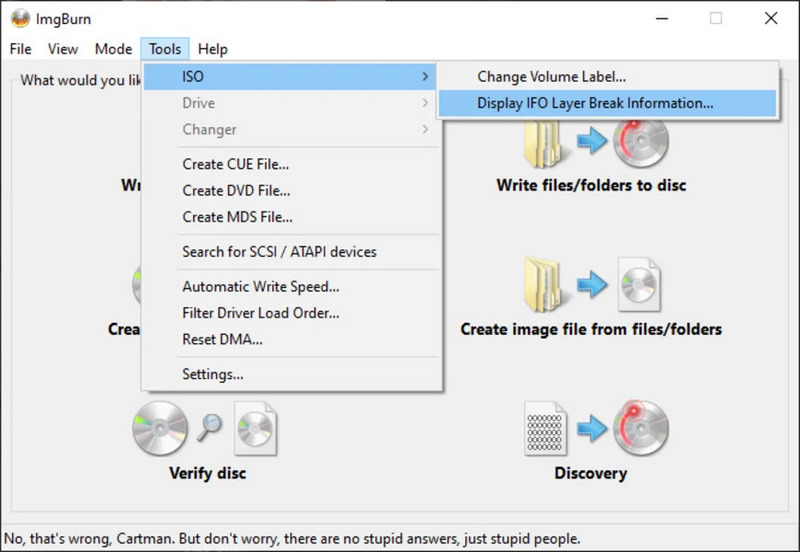Choose Filter Driver Load Order

tap(260, 313)
